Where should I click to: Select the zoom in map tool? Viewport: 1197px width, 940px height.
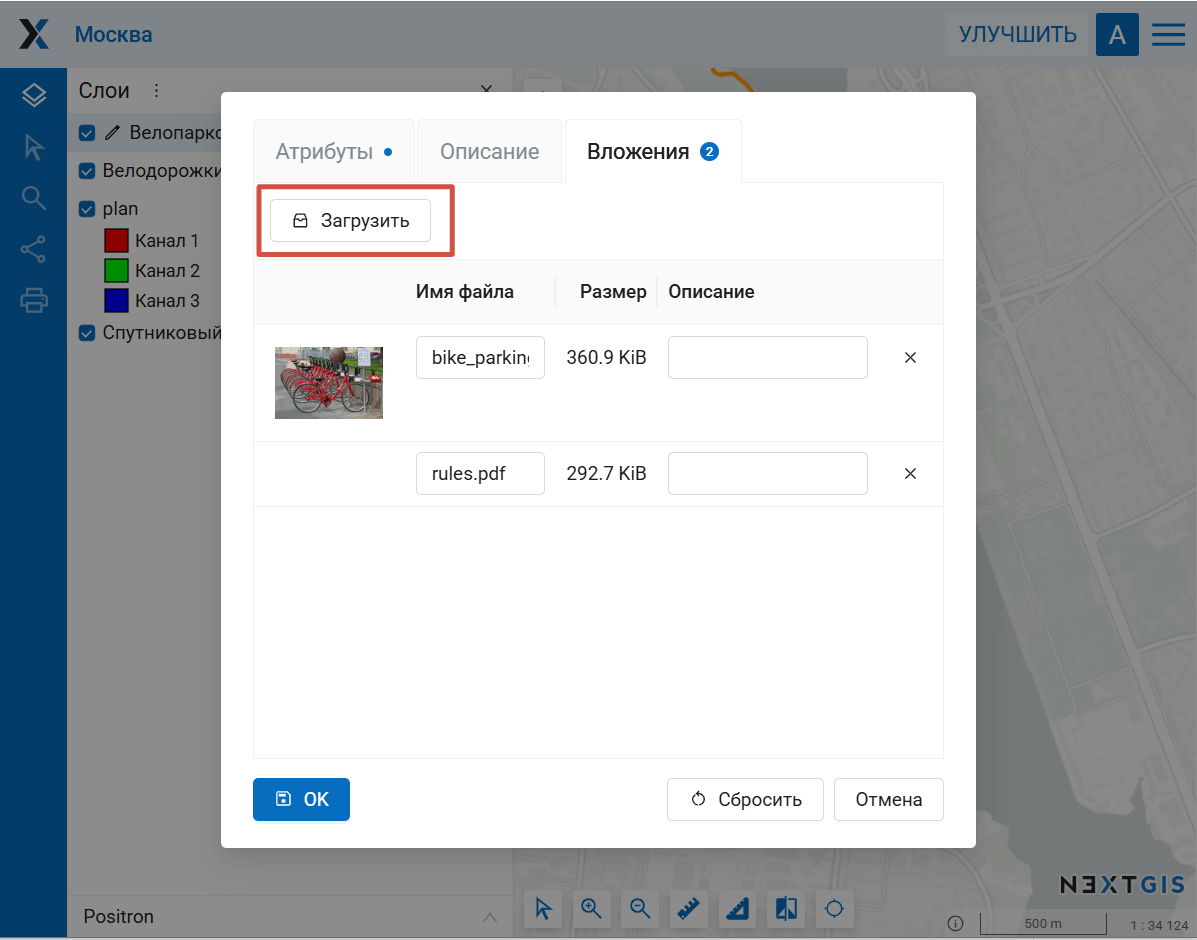(x=591, y=908)
